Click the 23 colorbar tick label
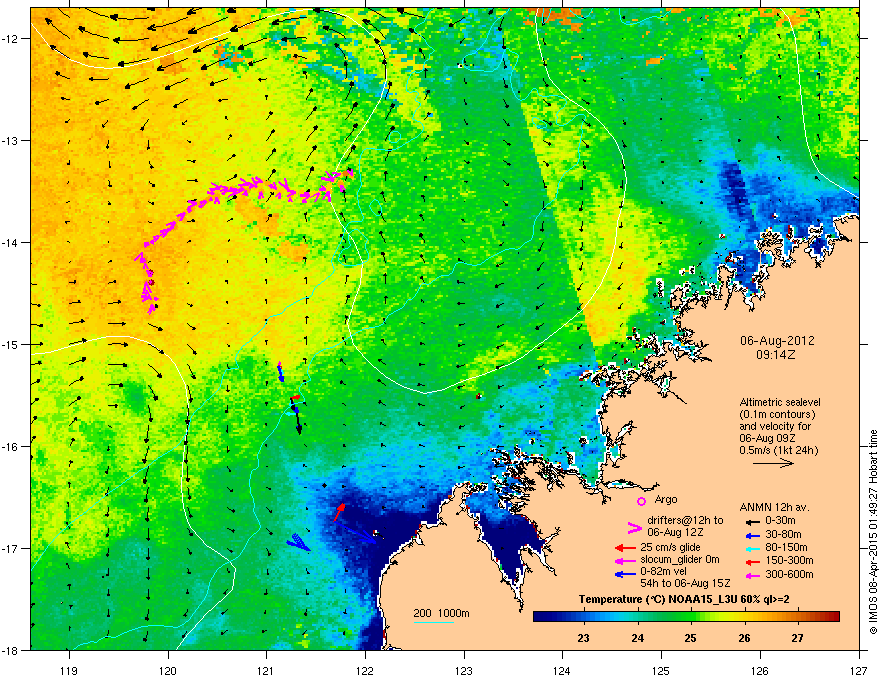The image size is (880, 680). pyautogui.click(x=584, y=638)
